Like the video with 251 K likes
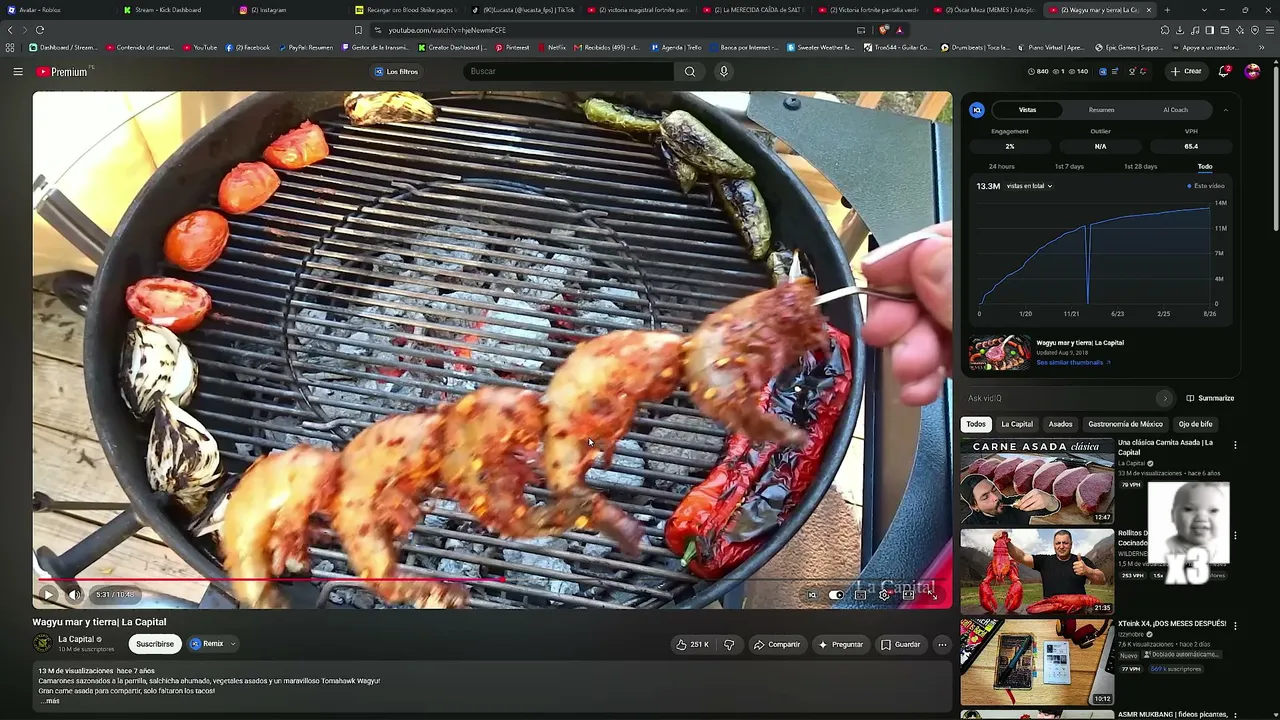This screenshot has height=720, width=1280. click(693, 645)
